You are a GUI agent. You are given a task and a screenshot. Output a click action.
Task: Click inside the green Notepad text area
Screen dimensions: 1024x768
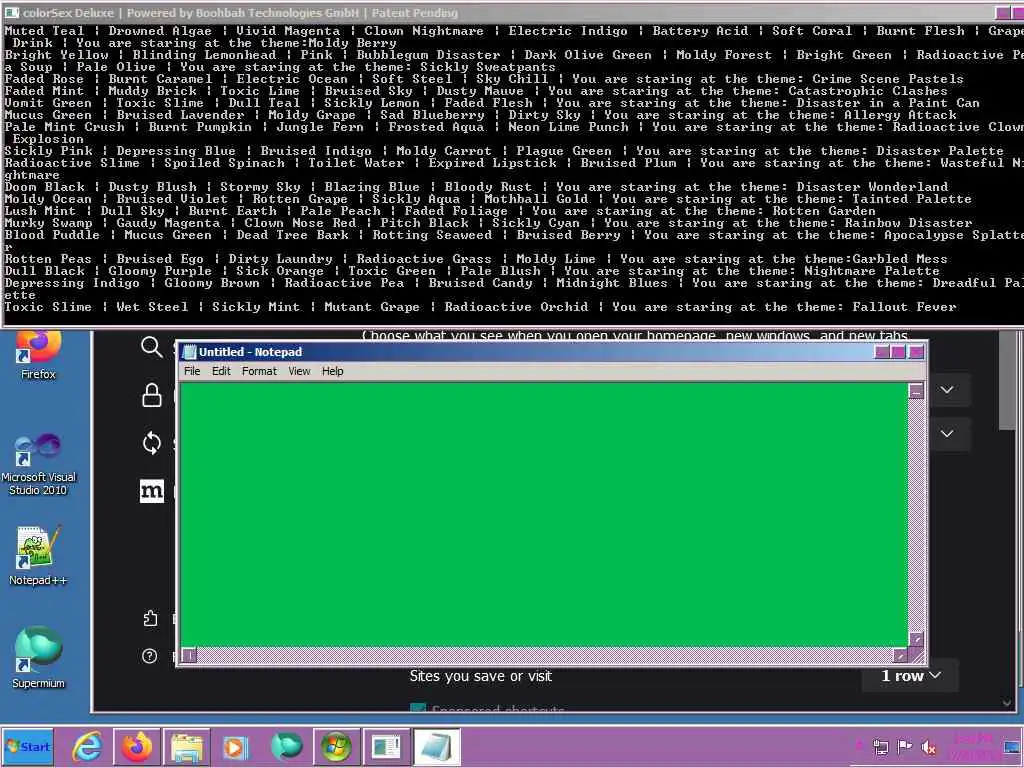coord(544,515)
